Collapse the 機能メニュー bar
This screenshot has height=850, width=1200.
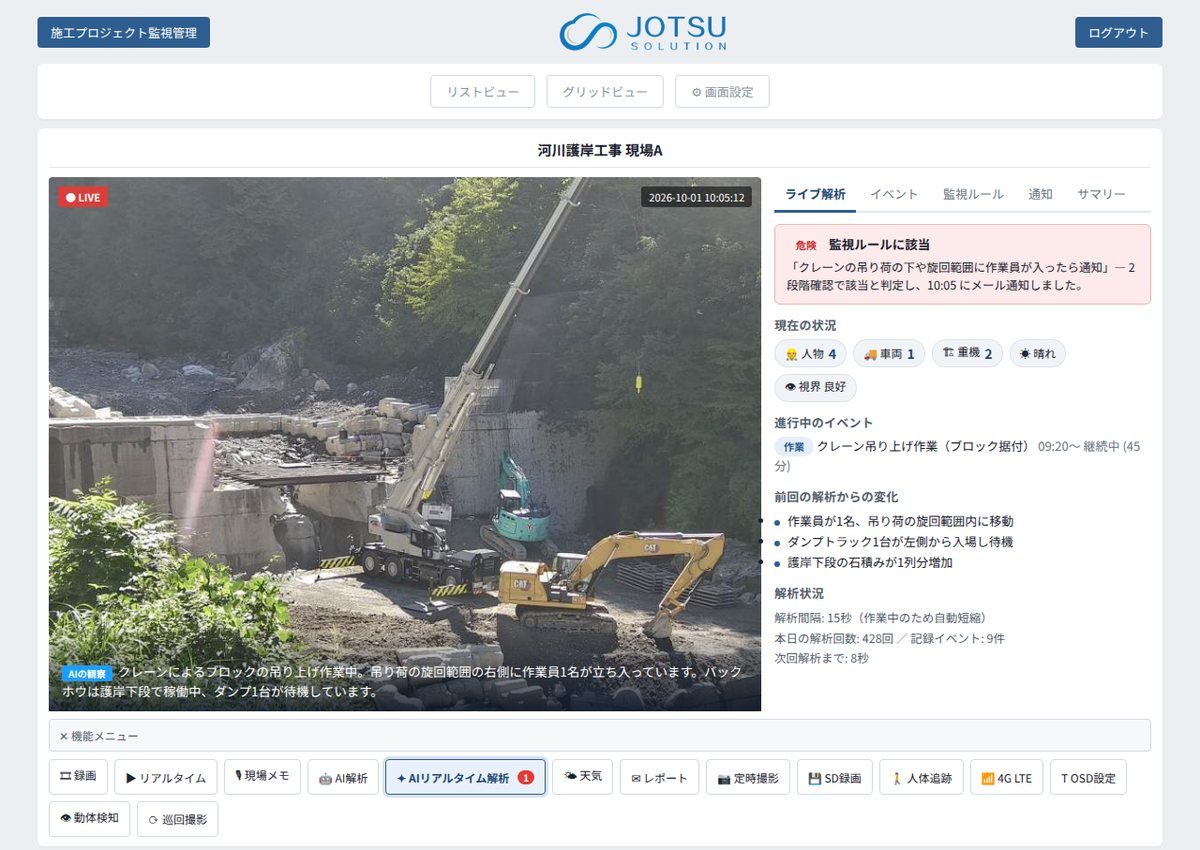tap(600, 736)
